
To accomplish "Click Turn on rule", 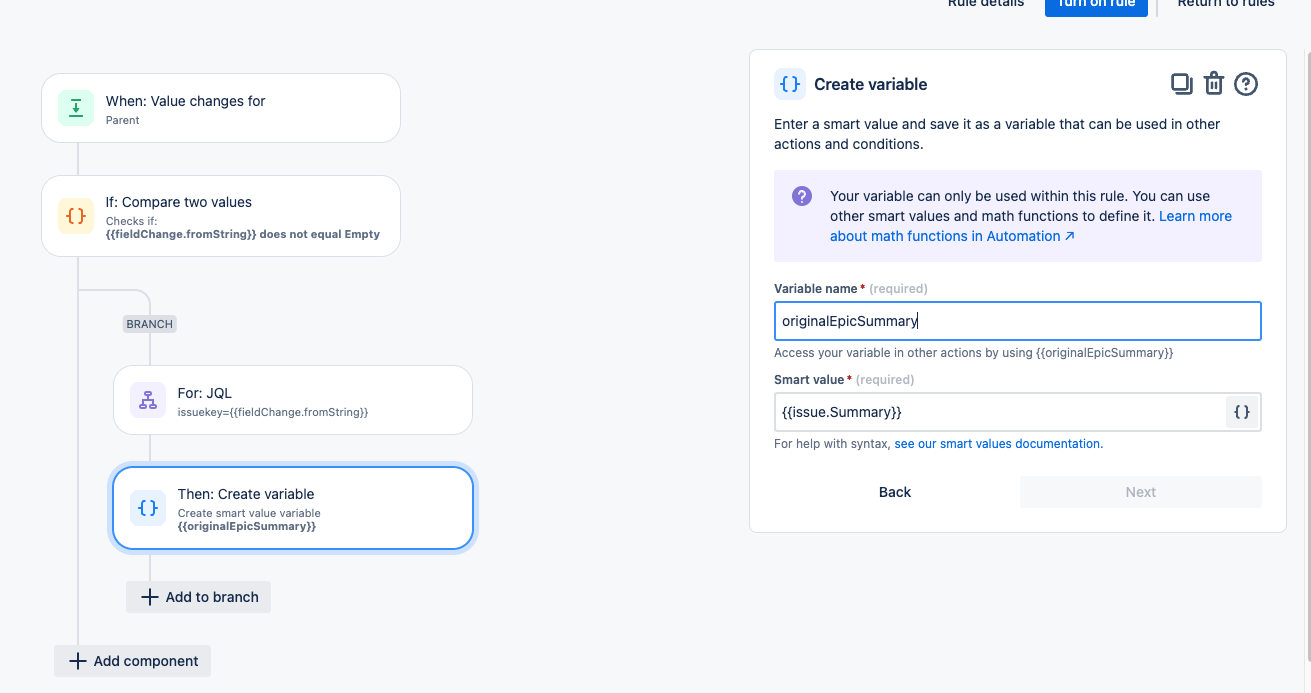I will point(1096,4).
